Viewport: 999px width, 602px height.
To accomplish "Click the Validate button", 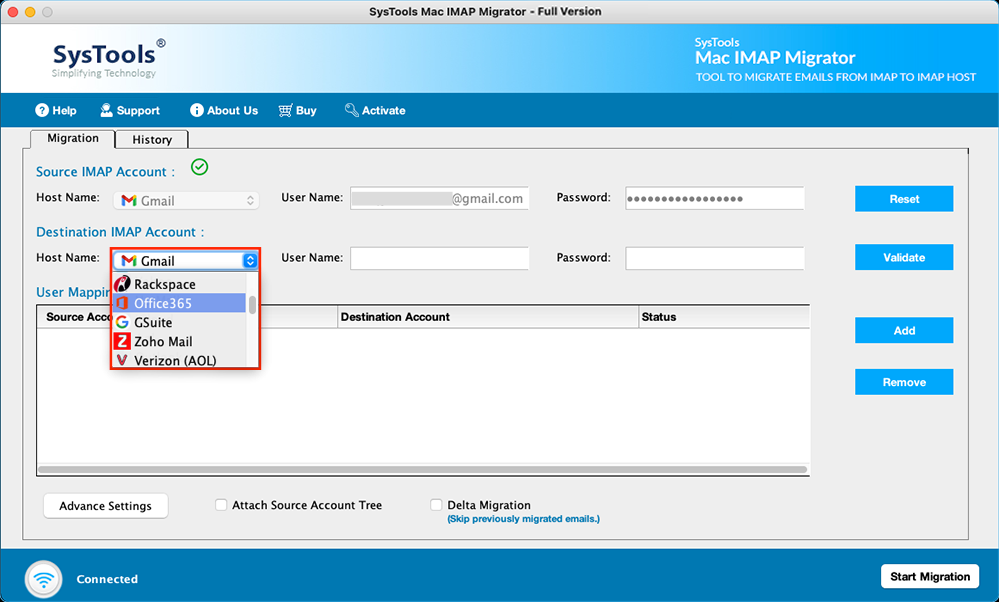I will coord(904,257).
